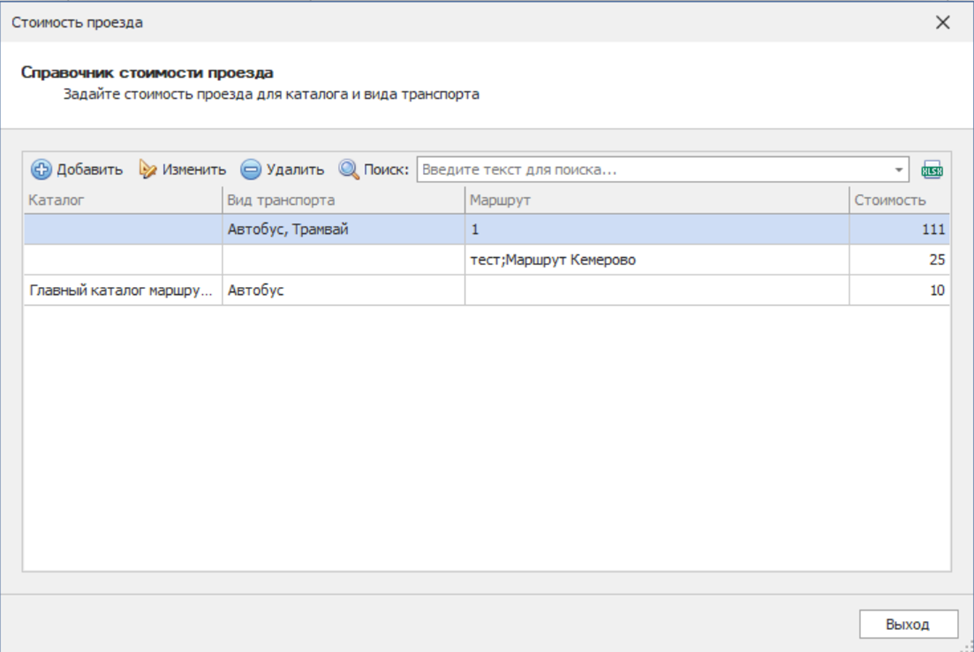Sort by the Стоимость column header
Viewport: 974px width, 652px height.
899,200
